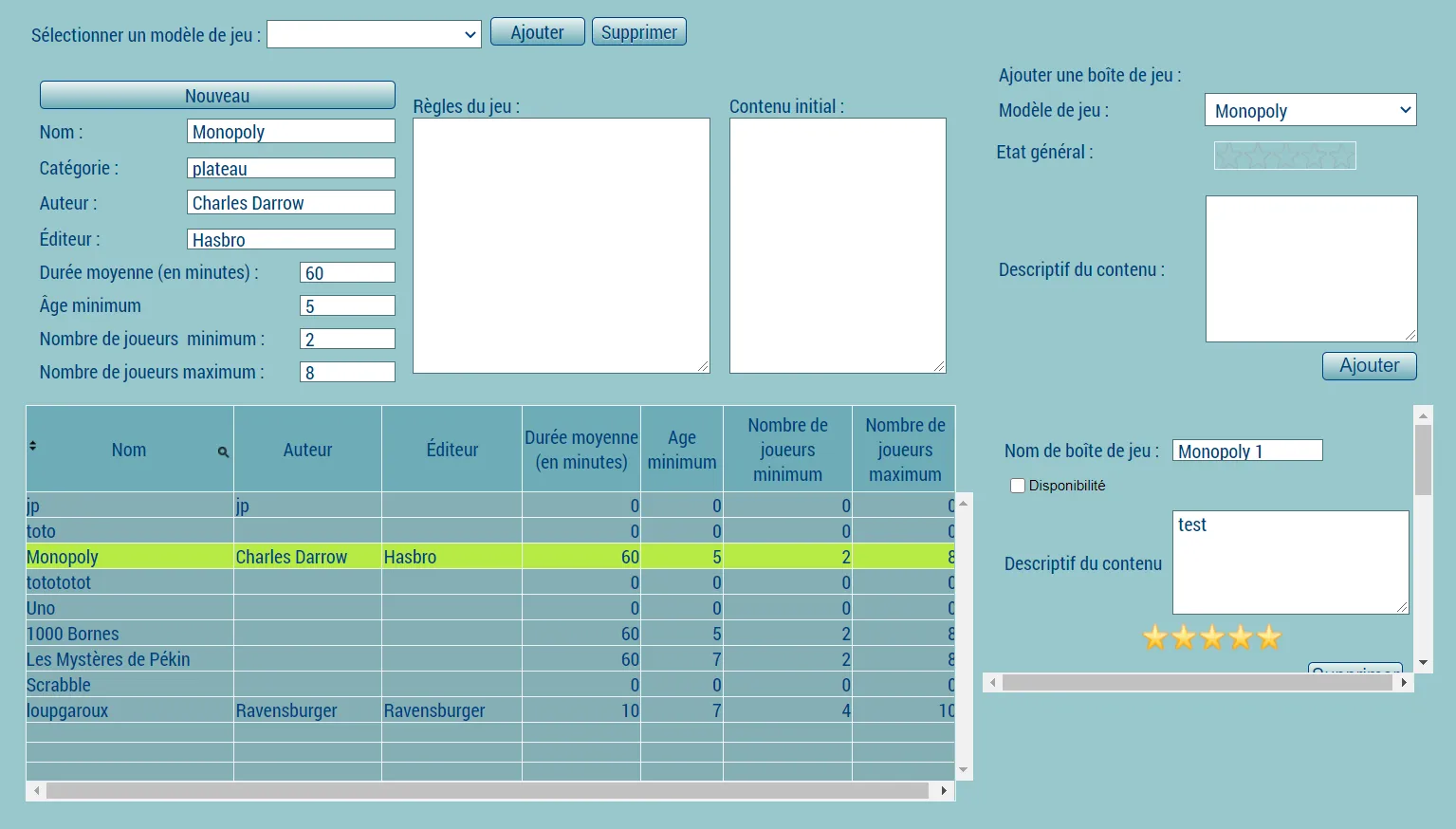Screen dimensions: 1456x829
Task: Click the 'Durée moyenne (en minutes)' column header
Action: [x=581, y=450]
